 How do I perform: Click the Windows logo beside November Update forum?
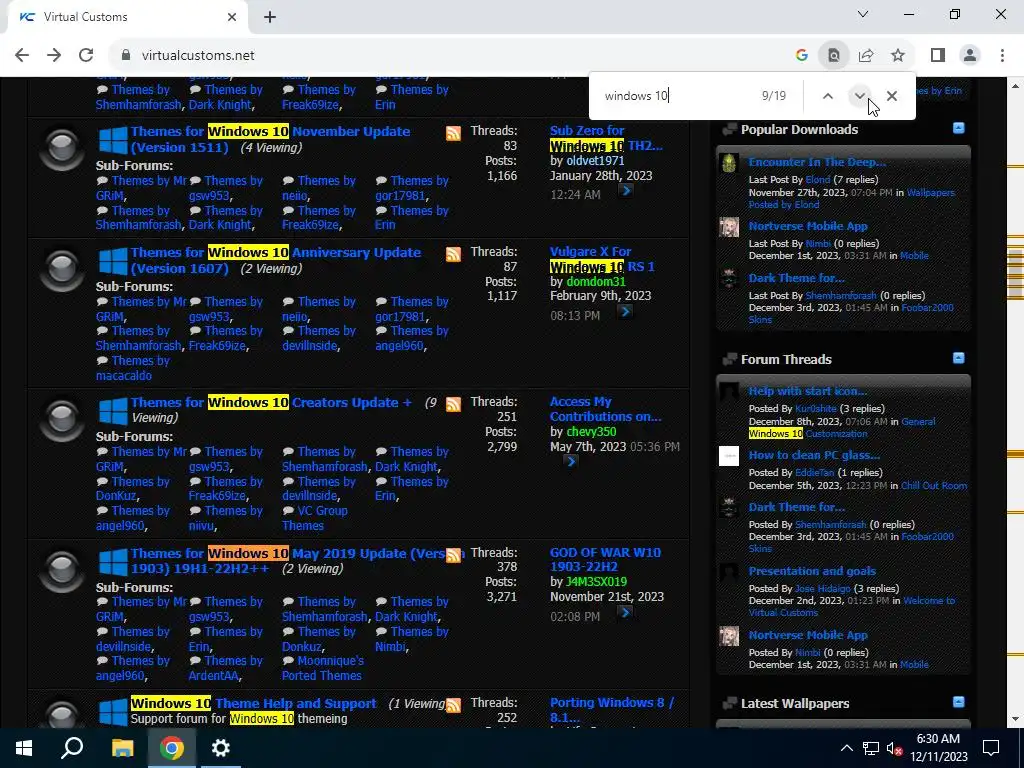click(x=113, y=140)
